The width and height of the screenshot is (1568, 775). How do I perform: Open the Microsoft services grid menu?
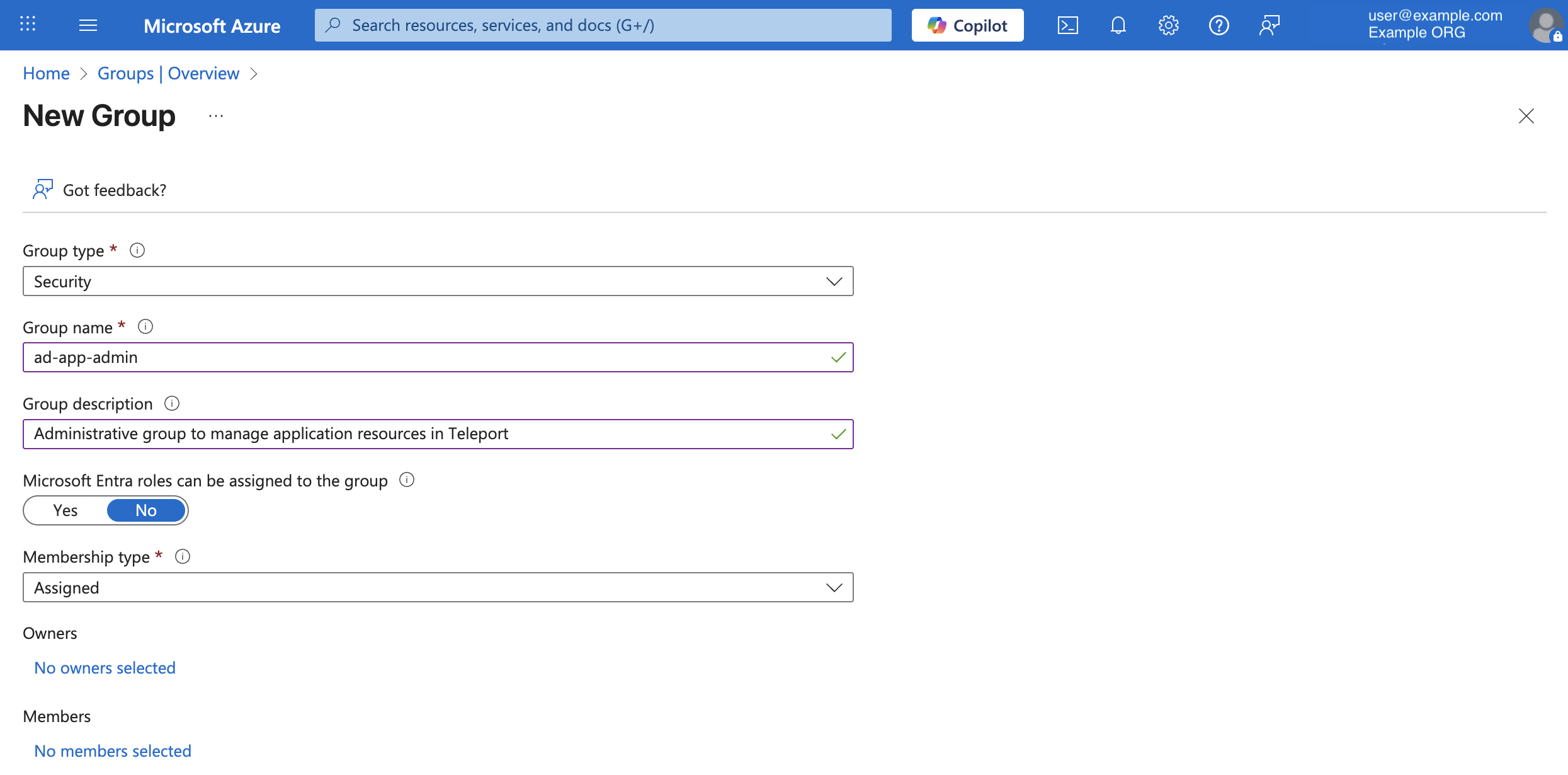click(x=26, y=25)
